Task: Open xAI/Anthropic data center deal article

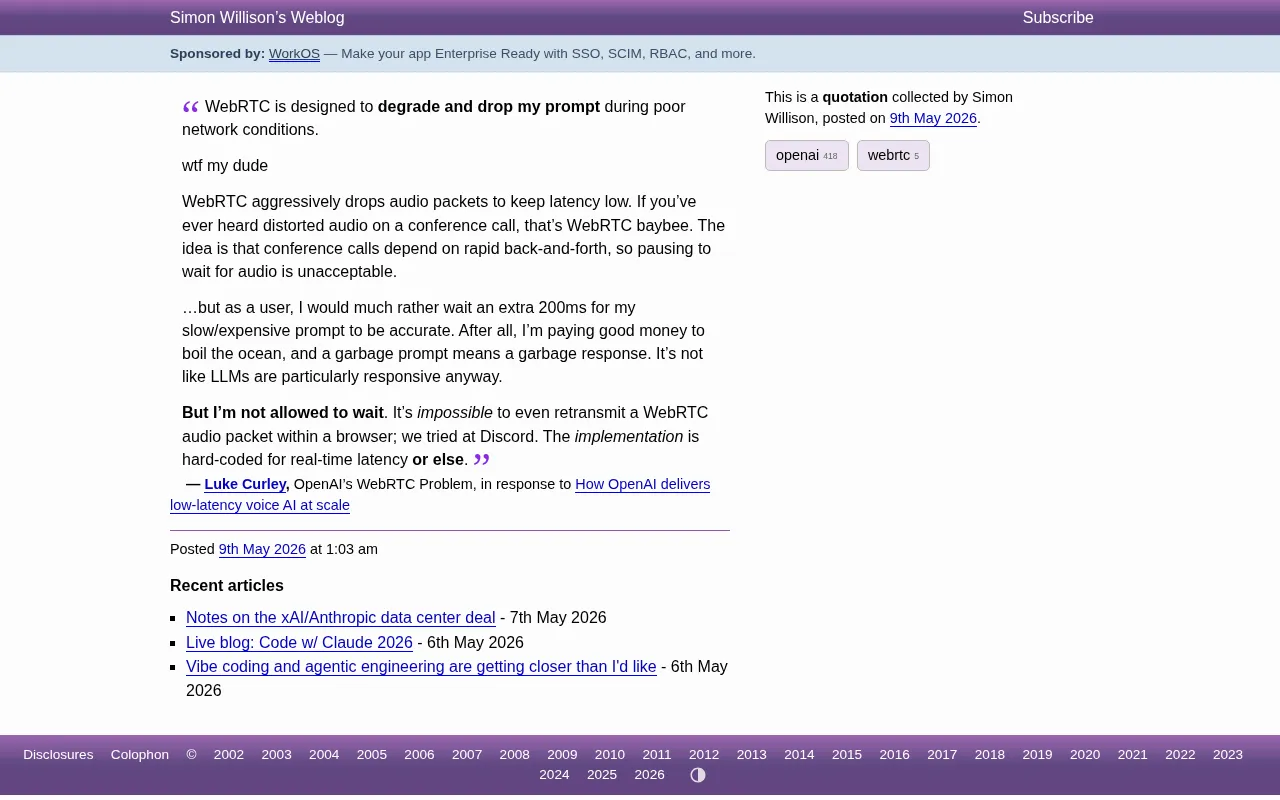Action: pos(340,618)
